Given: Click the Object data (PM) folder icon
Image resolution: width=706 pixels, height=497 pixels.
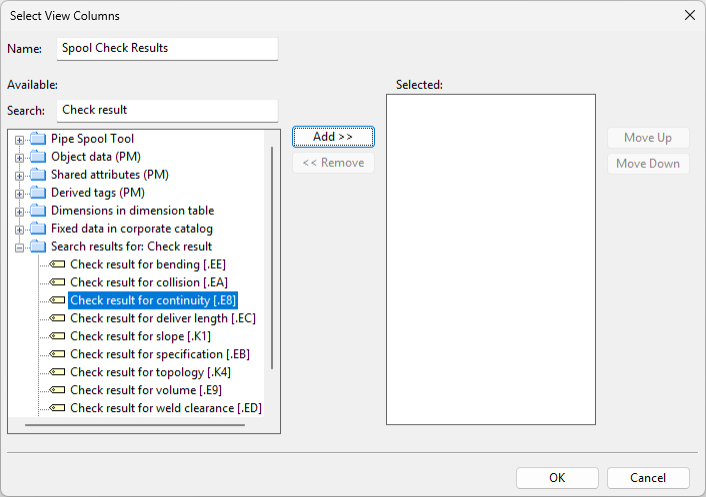Looking at the screenshot, I should coord(37,156).
